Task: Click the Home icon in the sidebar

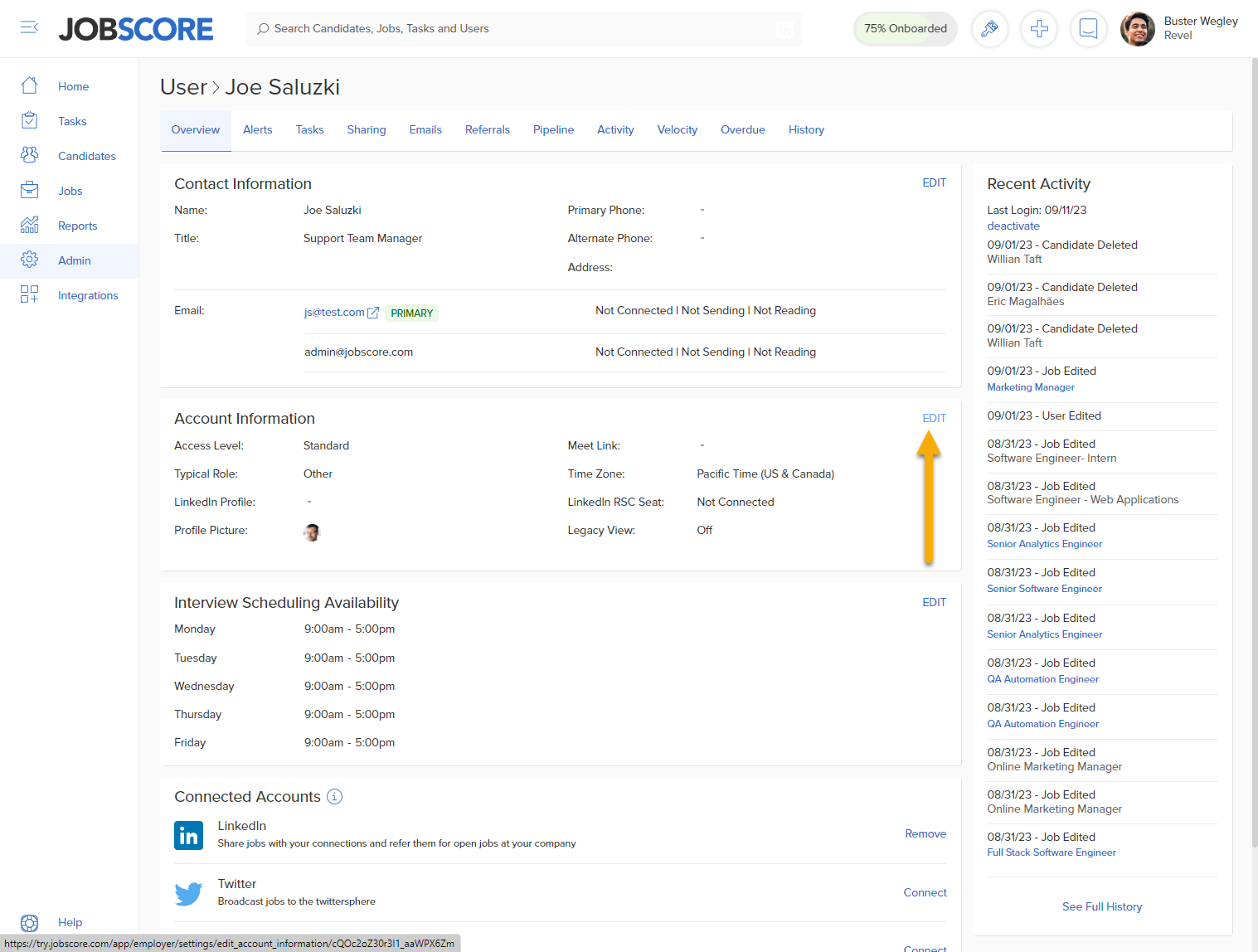Action: click(x=29, y=85)
